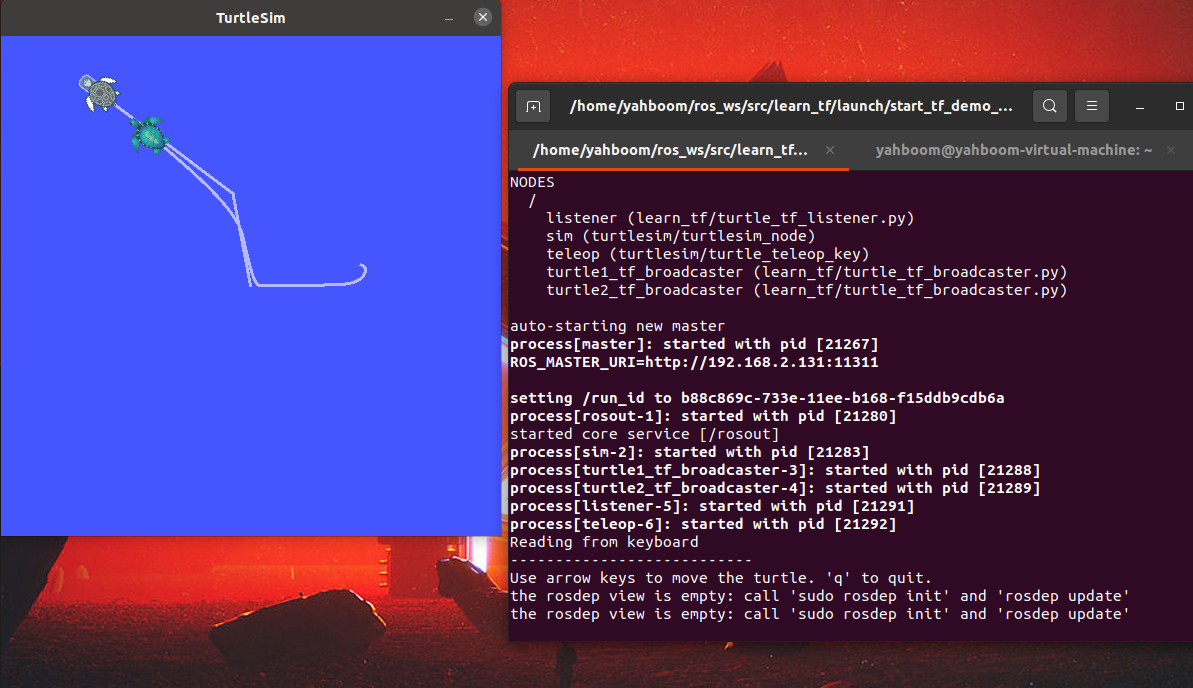Click the process[listener-5] started line
This screenshot has height=688, width=1193.
click(712, 506)
